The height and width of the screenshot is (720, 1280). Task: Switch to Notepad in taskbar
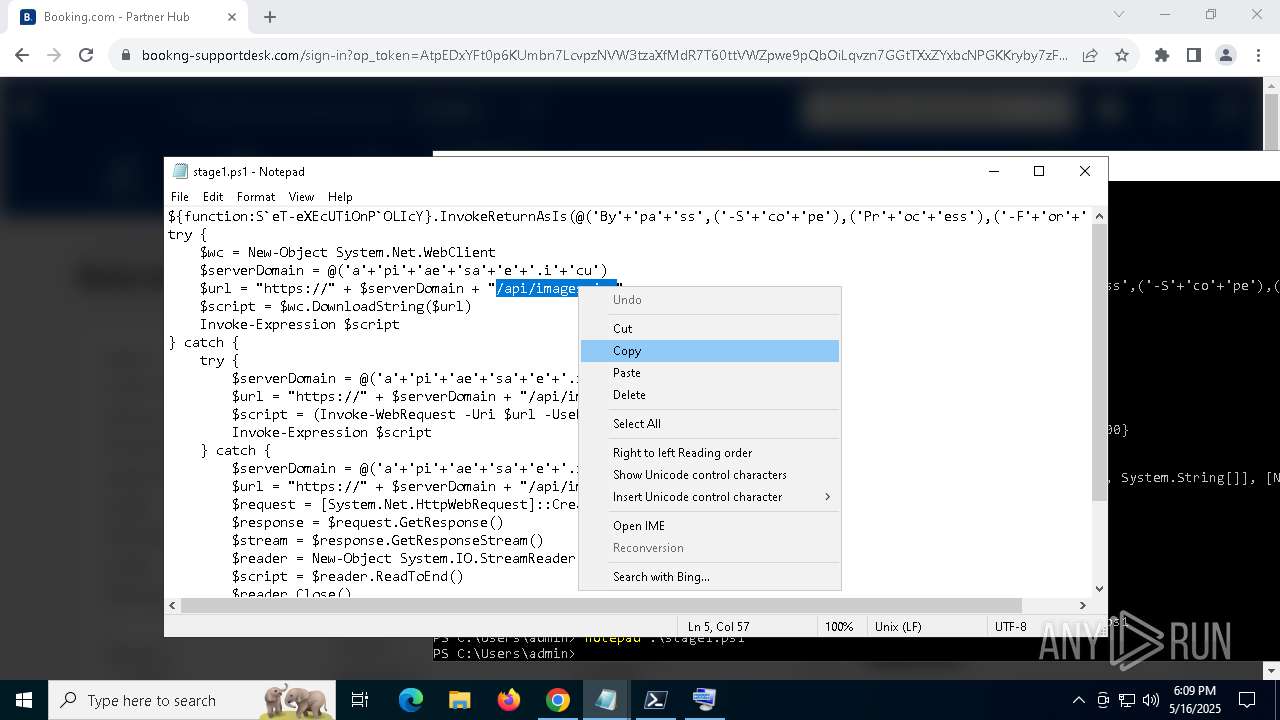(606, 700)
